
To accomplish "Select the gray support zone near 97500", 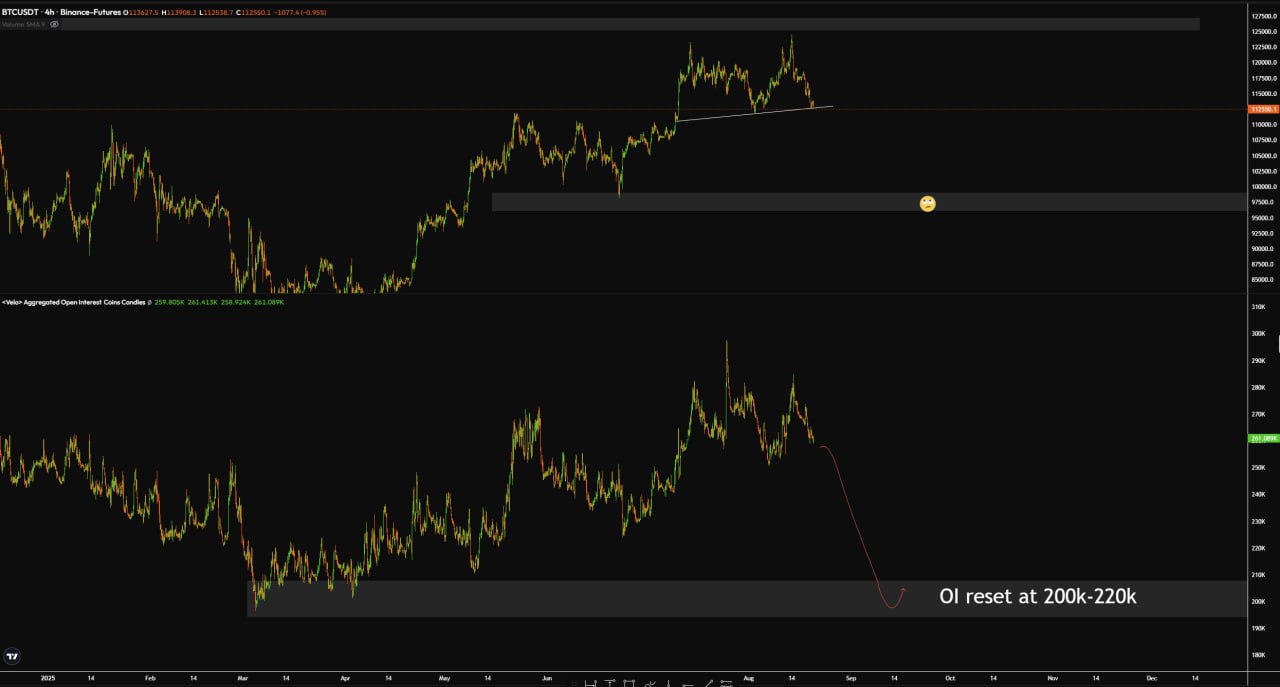I will (x=700, y=202).
